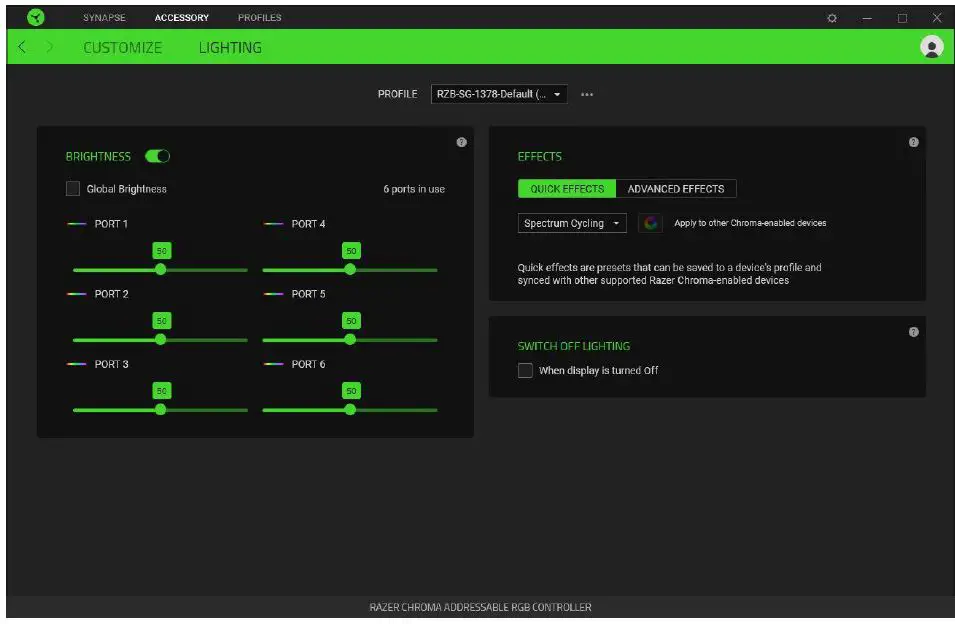Screen dimensions: 955x624
Task: Open the Switch Off Lighting help icon
Action: click(913, 332)
